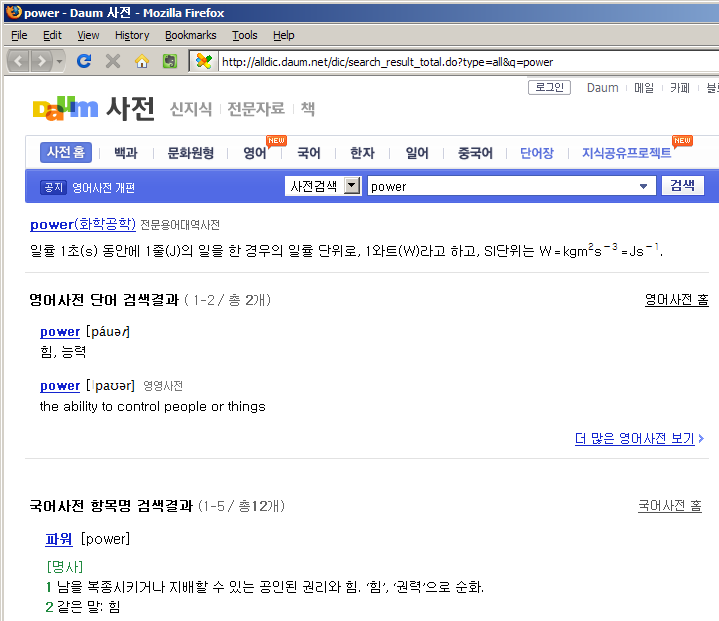The height and width of the screenshot is (621, 719).
Task: Open the power [páuər] dictionary entry
Action: 60,331
